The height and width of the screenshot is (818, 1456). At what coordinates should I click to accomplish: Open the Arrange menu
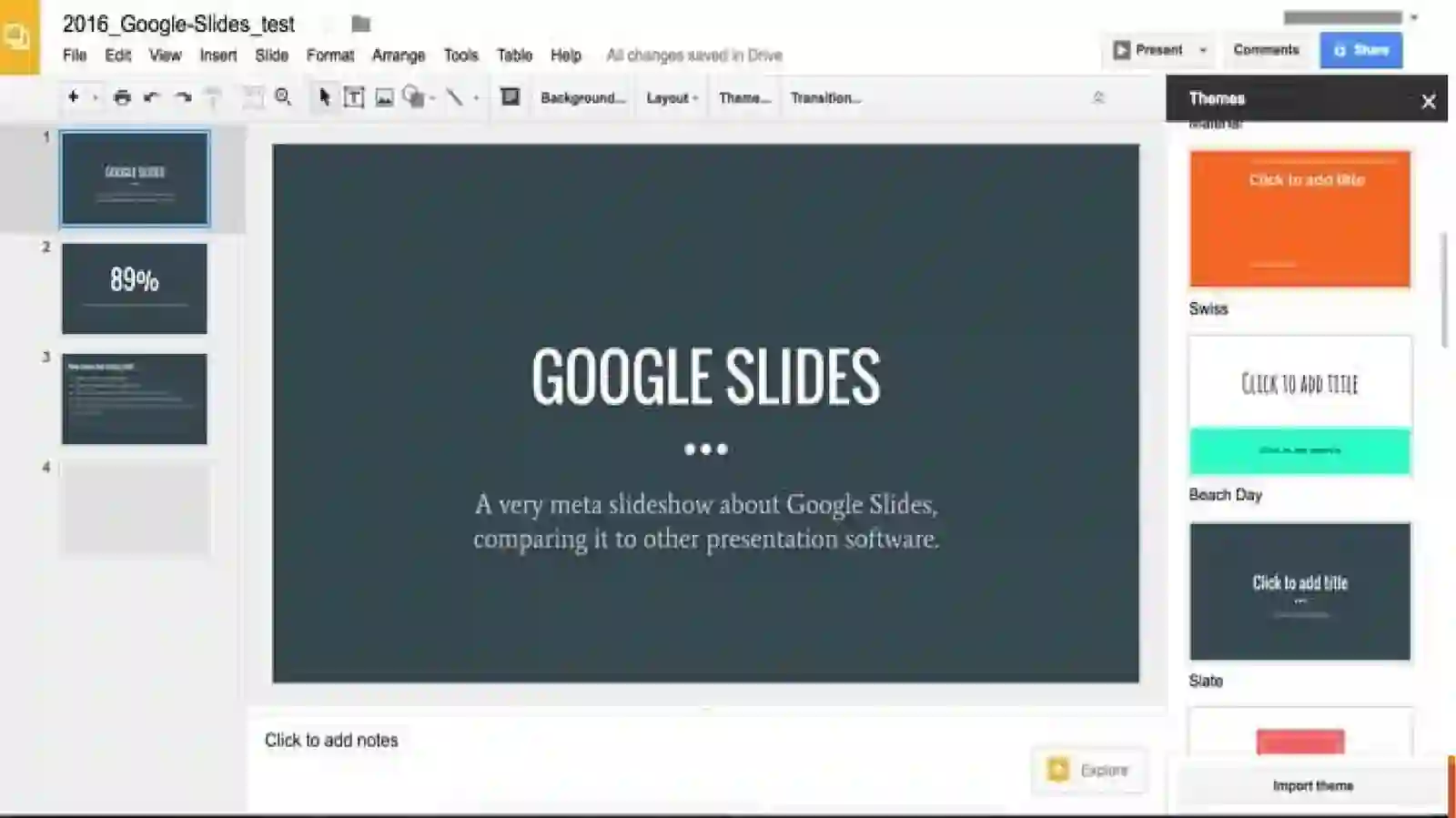coord(399,56)
